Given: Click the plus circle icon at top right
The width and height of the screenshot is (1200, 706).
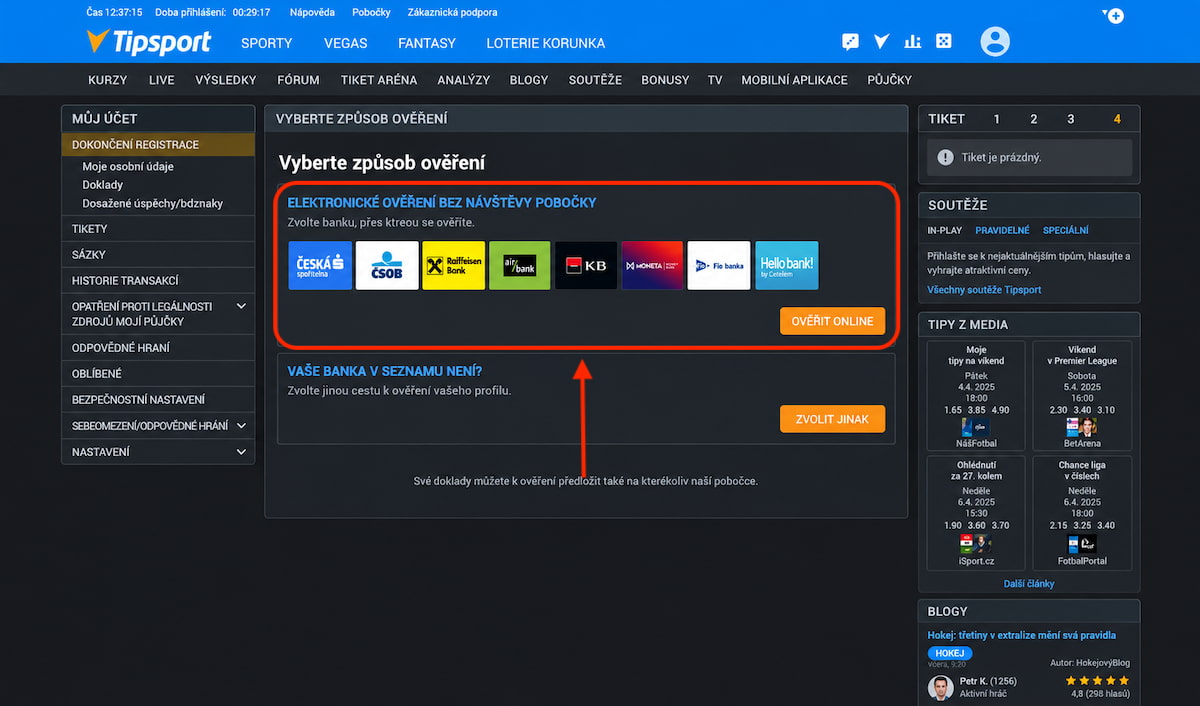Looking at the screenshot, I should 1114,15.
